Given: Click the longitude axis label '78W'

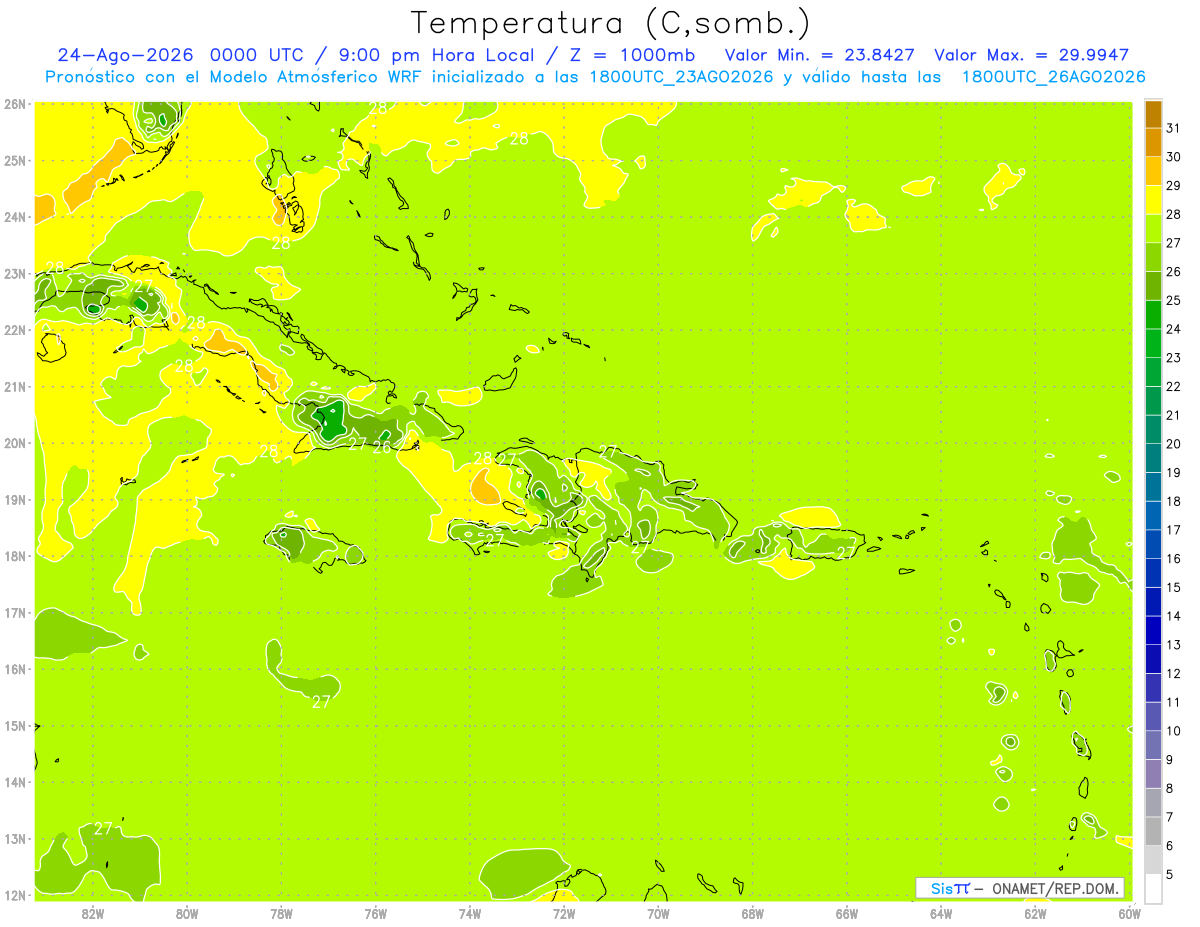Looking at the screenshot, I should (x=281, y=913).
